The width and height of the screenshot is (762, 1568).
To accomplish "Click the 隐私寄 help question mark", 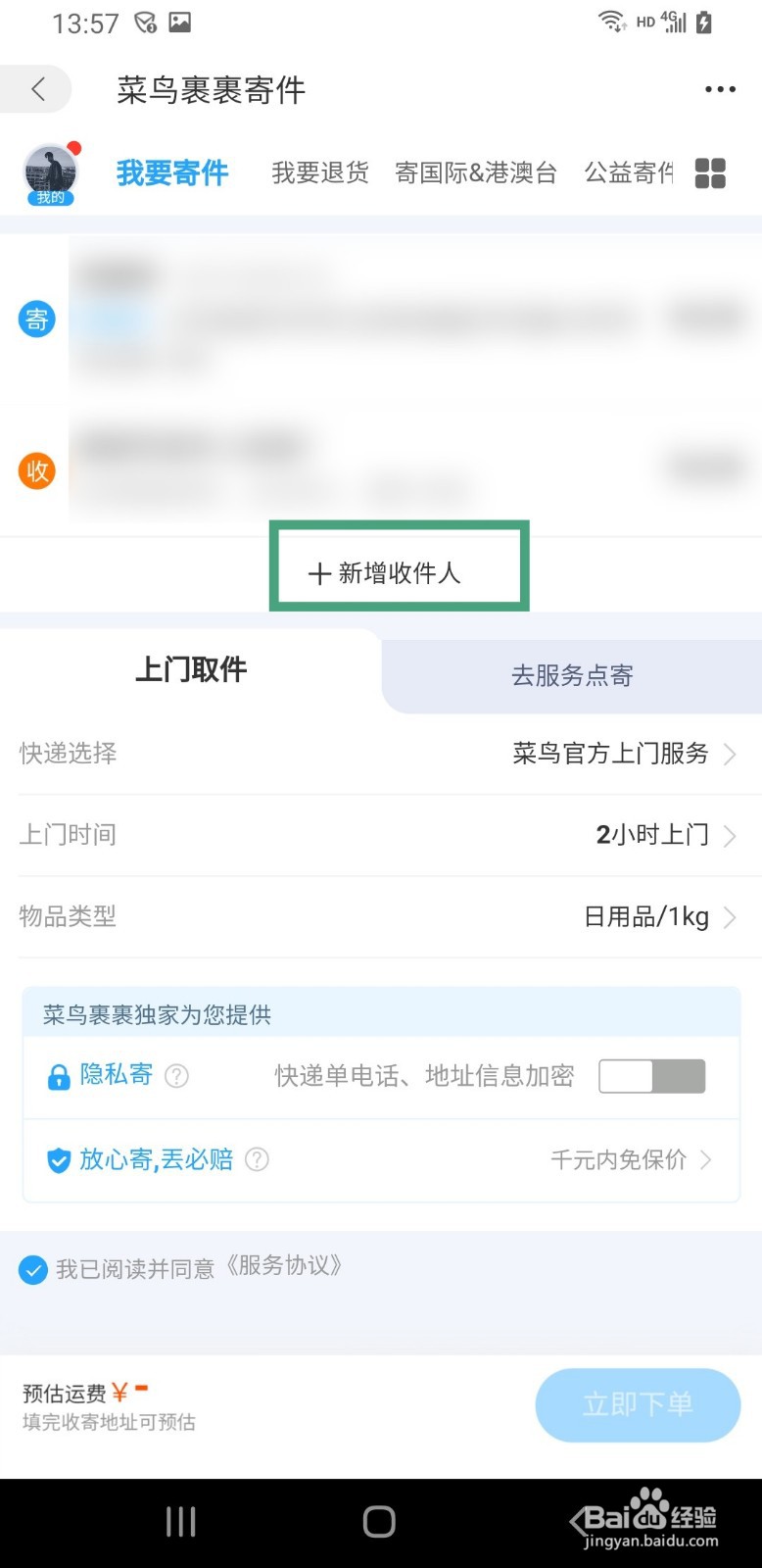I will pyautogui.click(x=176, y=1076).
